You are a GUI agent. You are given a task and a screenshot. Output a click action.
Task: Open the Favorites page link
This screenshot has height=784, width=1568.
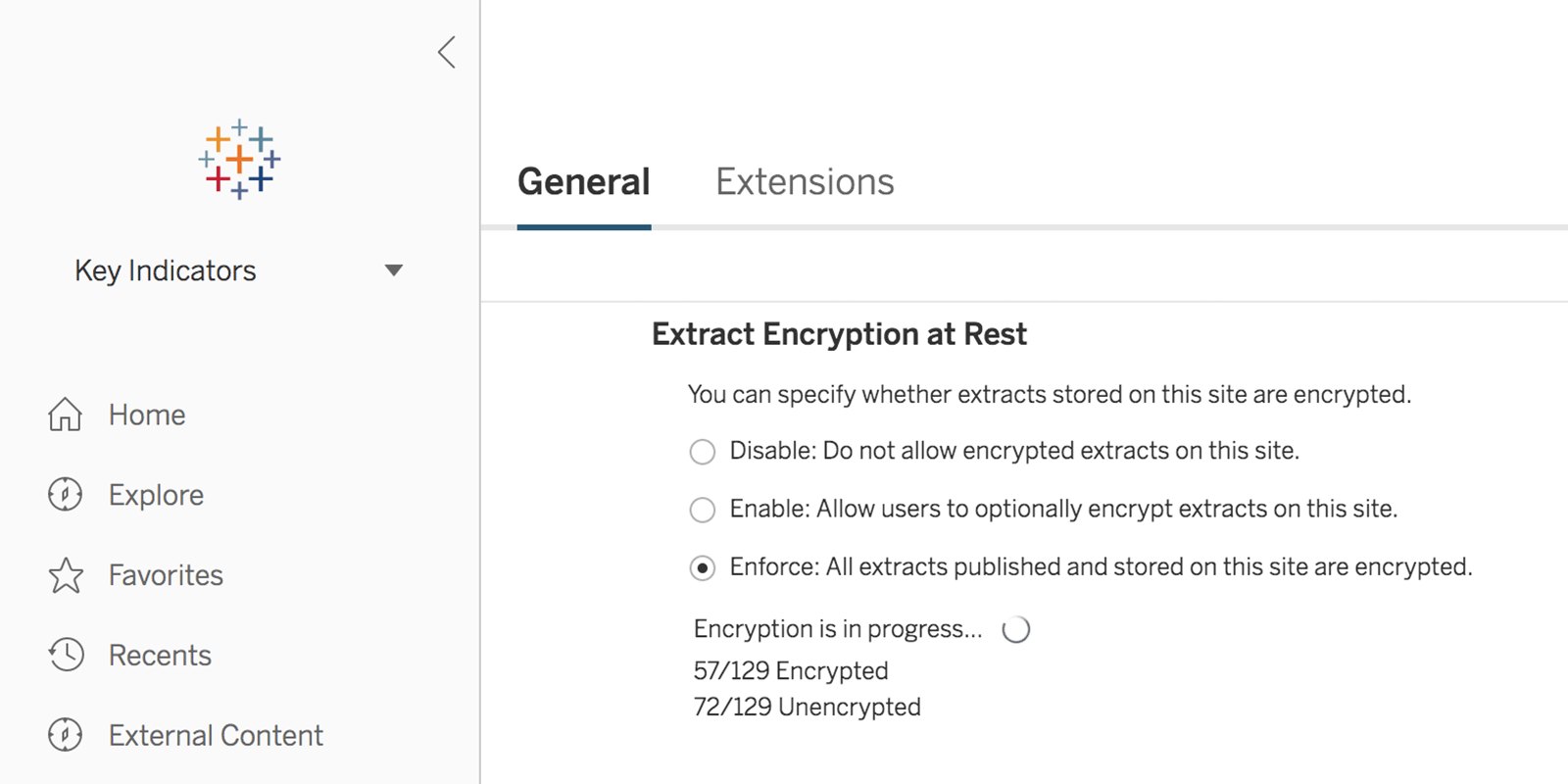[166, 575]
